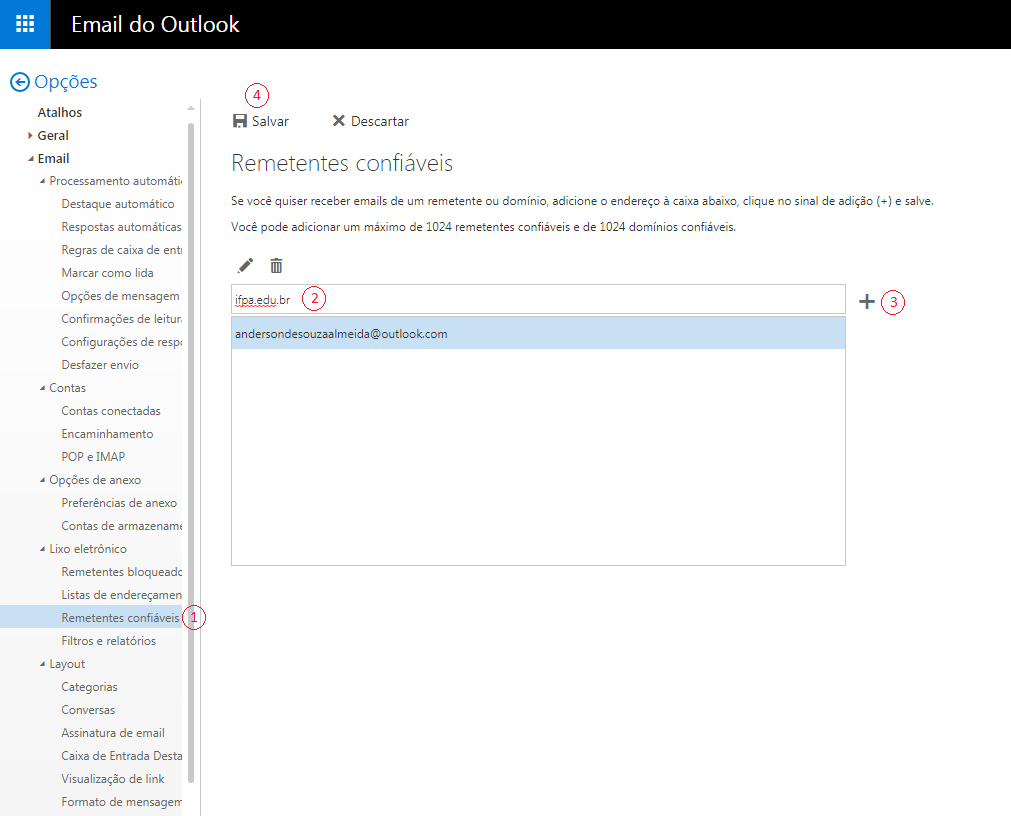Open Destaque automático settings
Image resolution: width=1011 pixels, height=816 pixels.
coord(117,204)
